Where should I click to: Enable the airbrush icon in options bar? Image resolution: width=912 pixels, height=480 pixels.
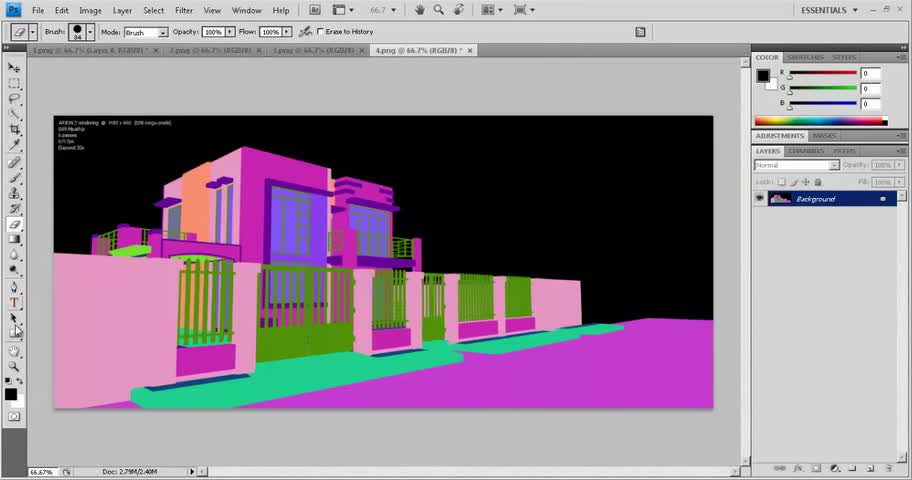click(304, 32)
